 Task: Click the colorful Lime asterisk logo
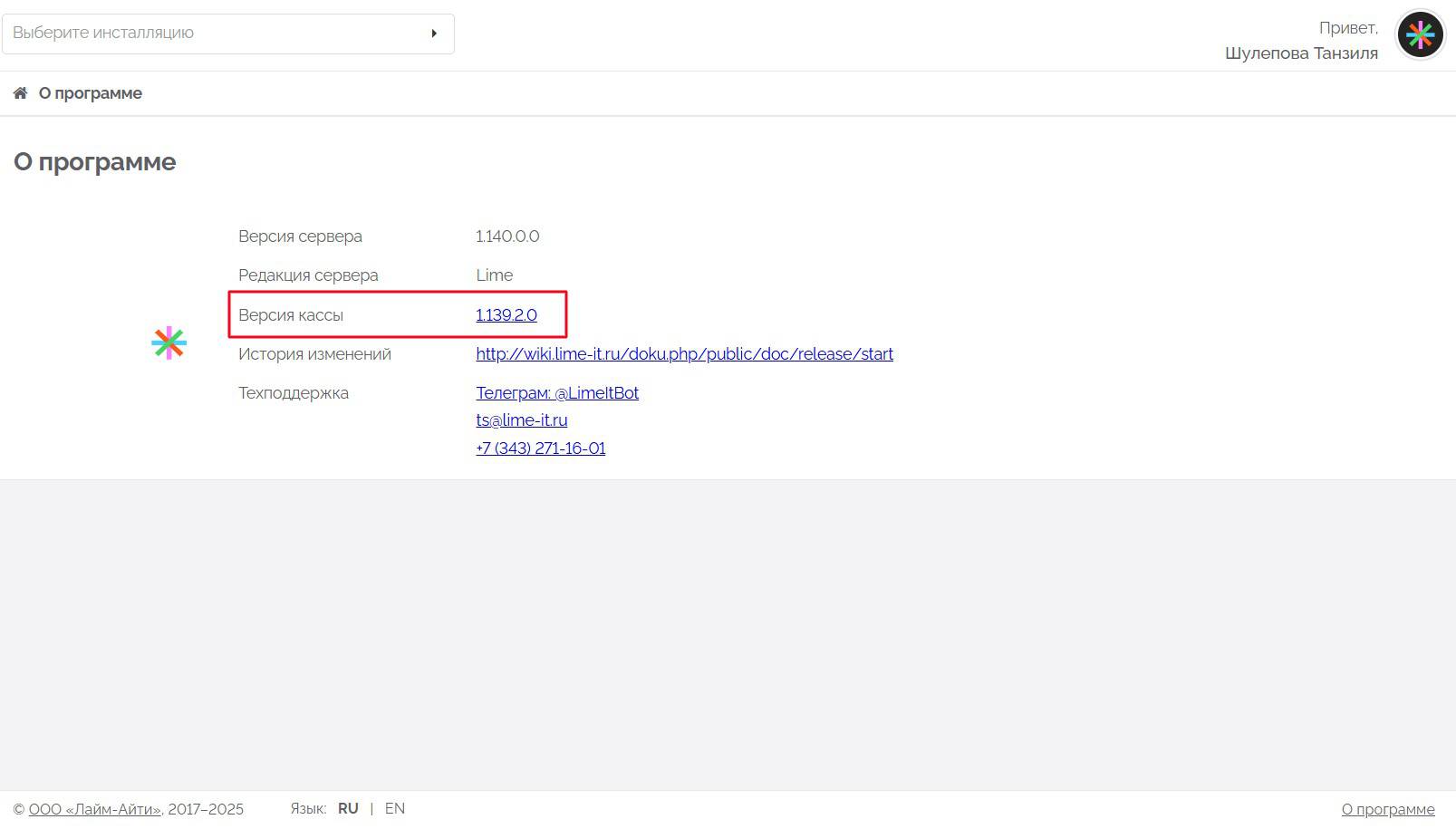[169, 342]
